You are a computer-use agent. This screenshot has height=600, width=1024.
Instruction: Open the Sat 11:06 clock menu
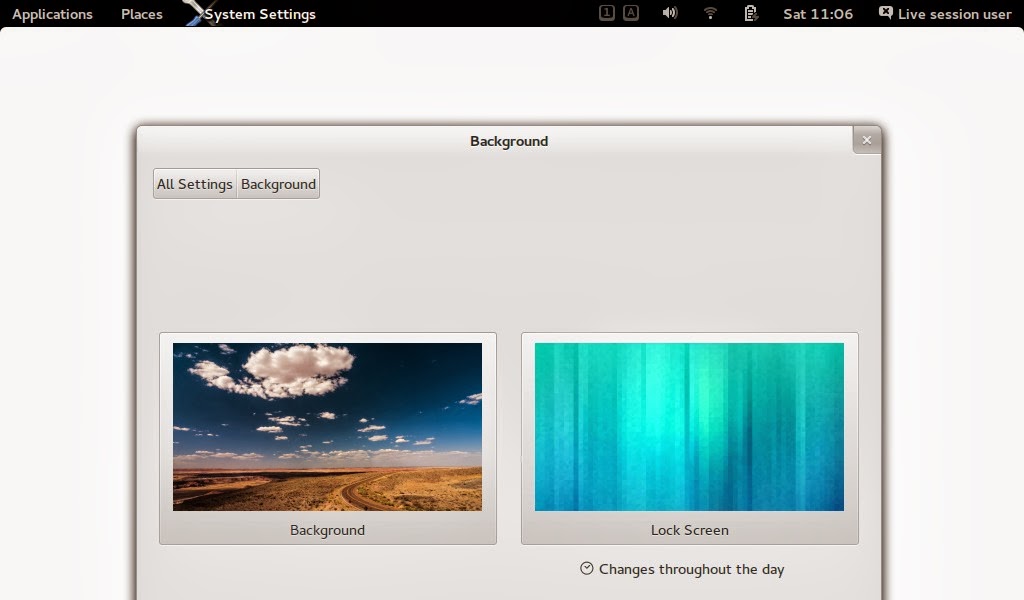tap(818, 14)
